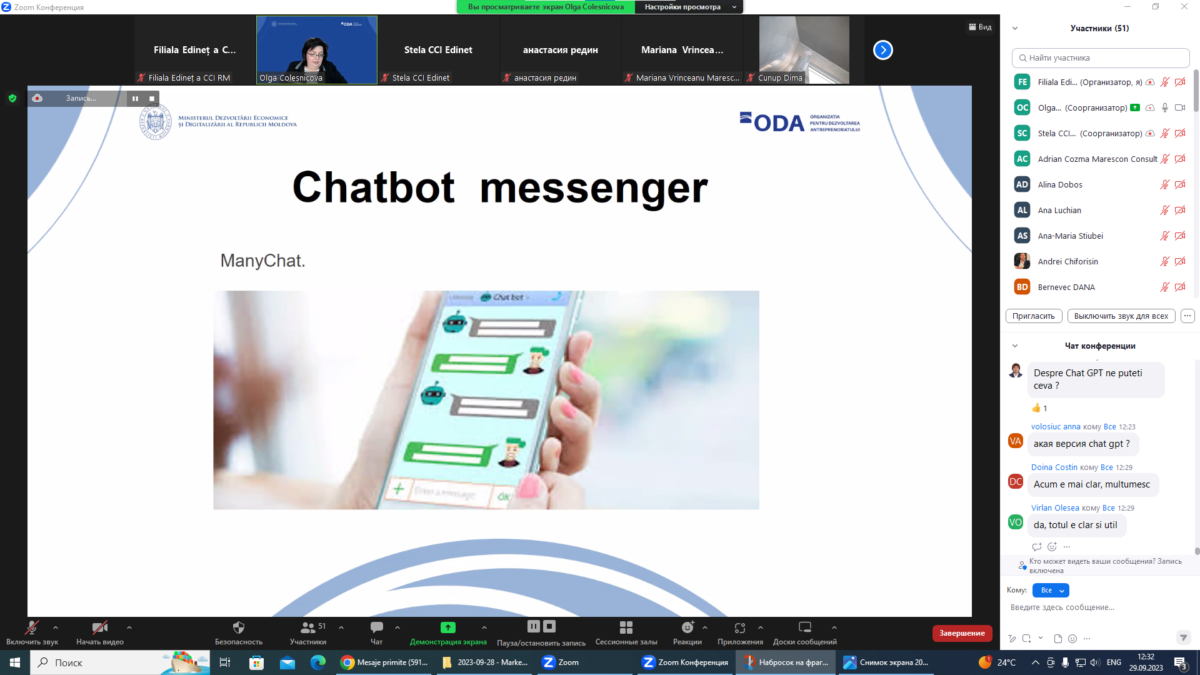The width and height of the screenshot is (1200, 675).
Task: Open the Security shield icon (Безопасность)
Action: coord(239,627)
